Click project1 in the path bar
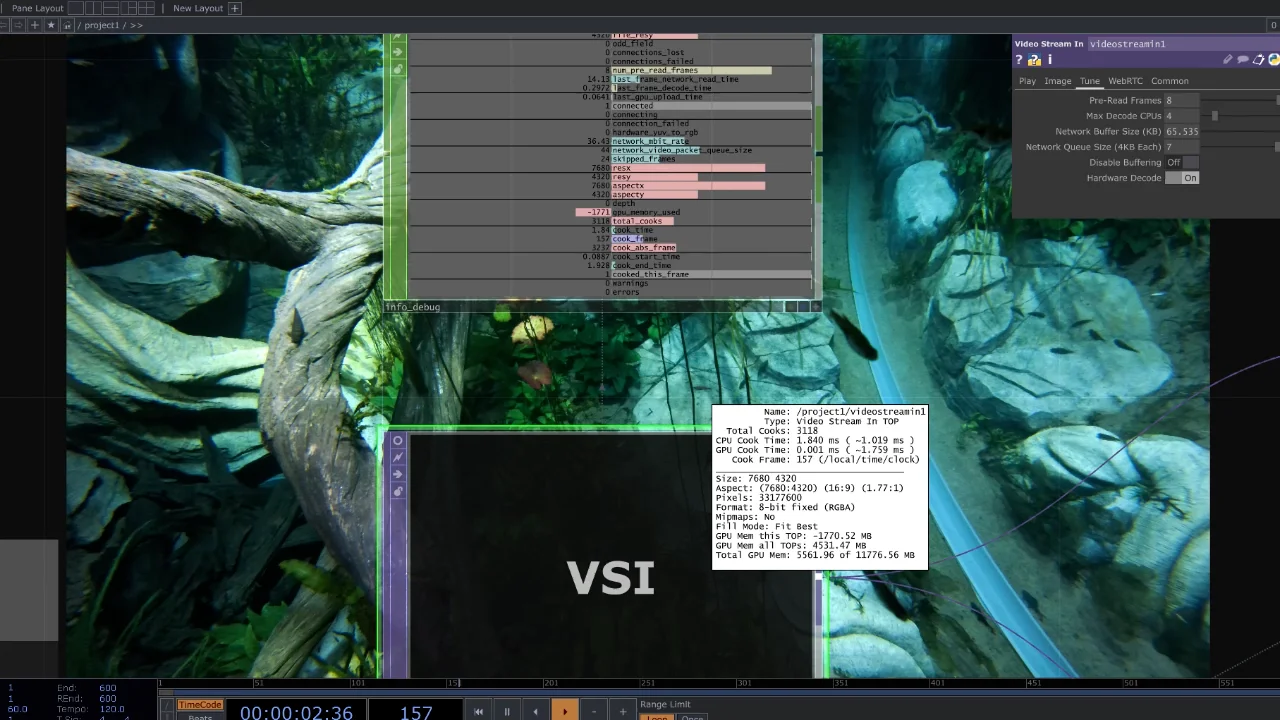Screen dimensions: 1280x720 101,25
